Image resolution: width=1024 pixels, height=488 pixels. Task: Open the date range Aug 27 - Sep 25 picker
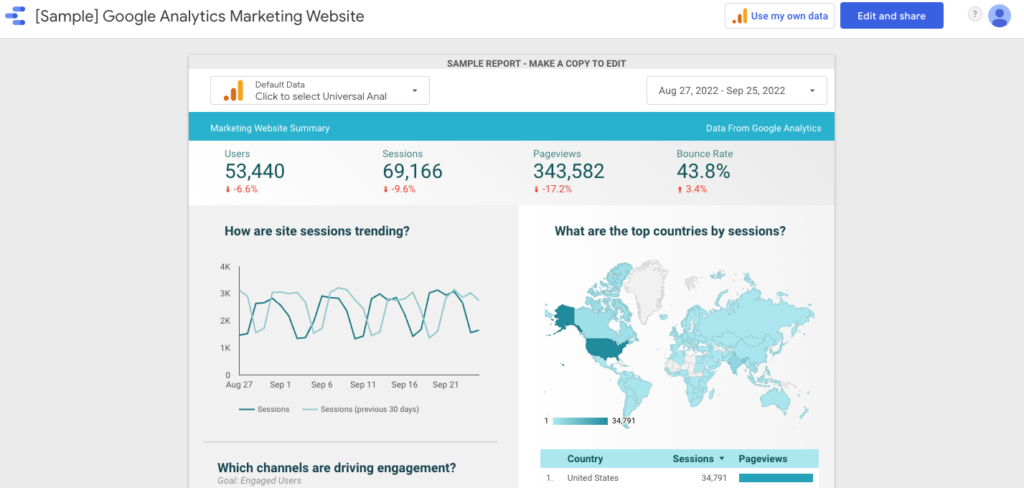pos(737,91)
